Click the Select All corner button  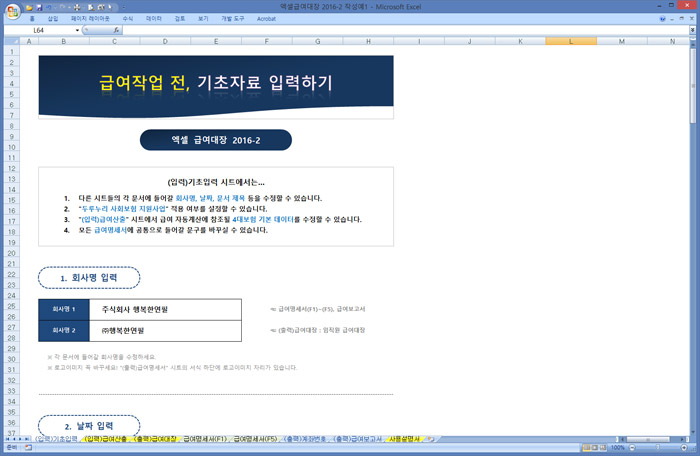pyautogui.click(x=12, y=41)
